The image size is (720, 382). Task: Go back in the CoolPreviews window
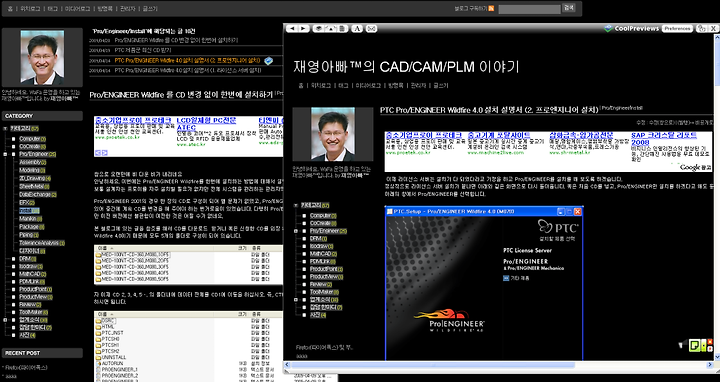coord(292,28)
